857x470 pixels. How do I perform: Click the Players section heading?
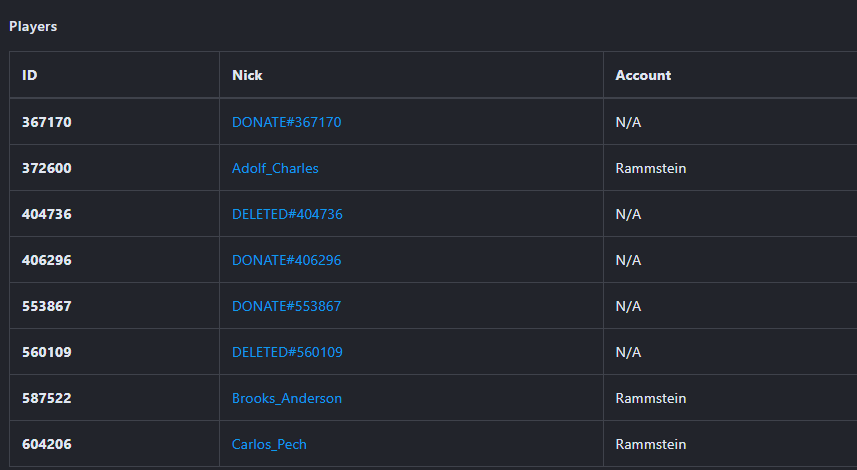tap(33, 27)
